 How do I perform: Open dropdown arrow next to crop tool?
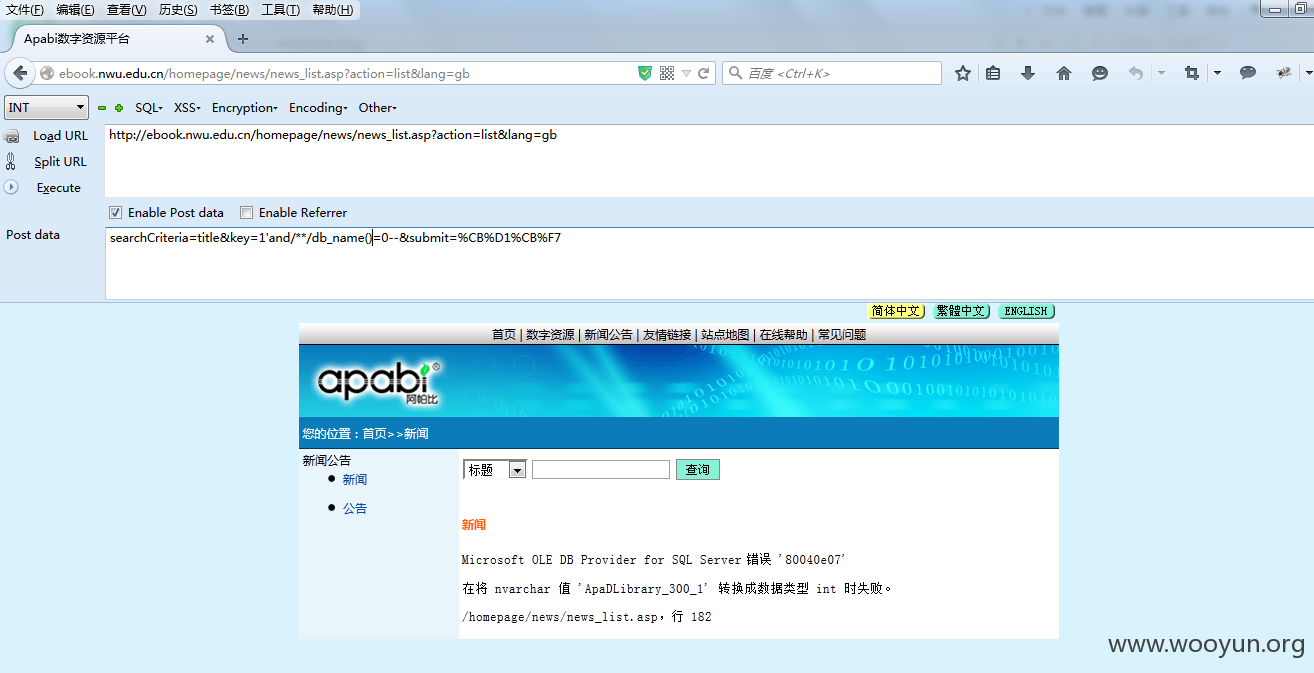click(x=1217, y=73)
